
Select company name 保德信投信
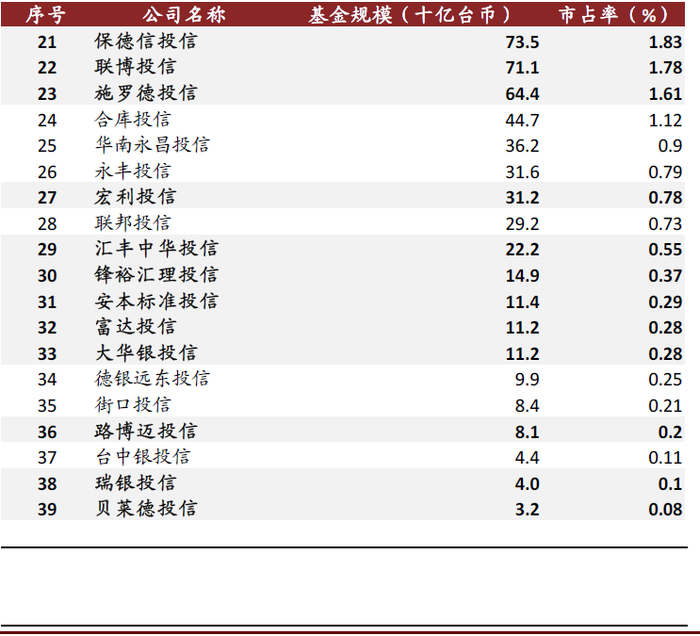[146, 41]
